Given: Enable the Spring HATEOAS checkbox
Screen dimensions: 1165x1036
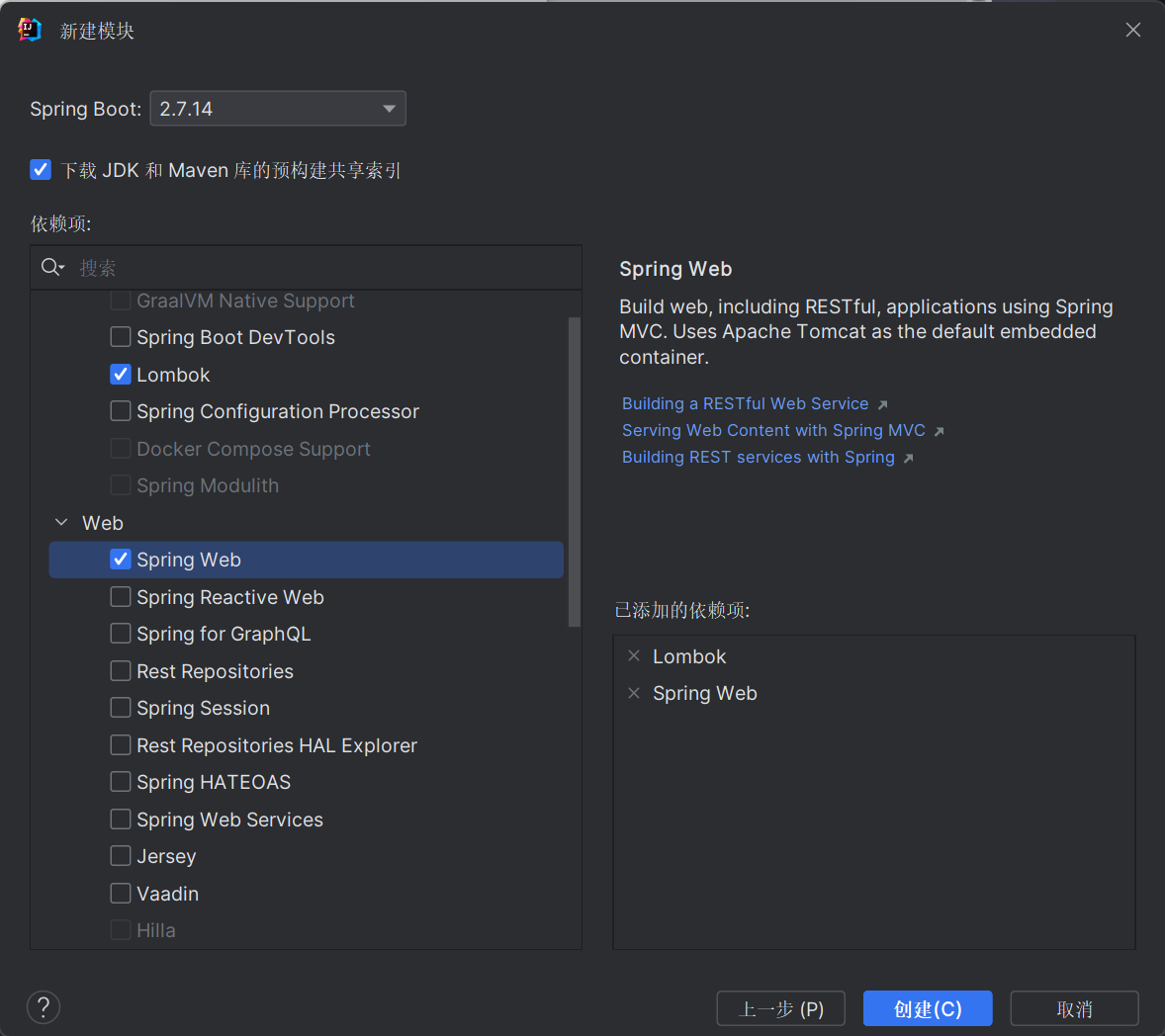Looking at the screenshot, I should coord(121,781).
